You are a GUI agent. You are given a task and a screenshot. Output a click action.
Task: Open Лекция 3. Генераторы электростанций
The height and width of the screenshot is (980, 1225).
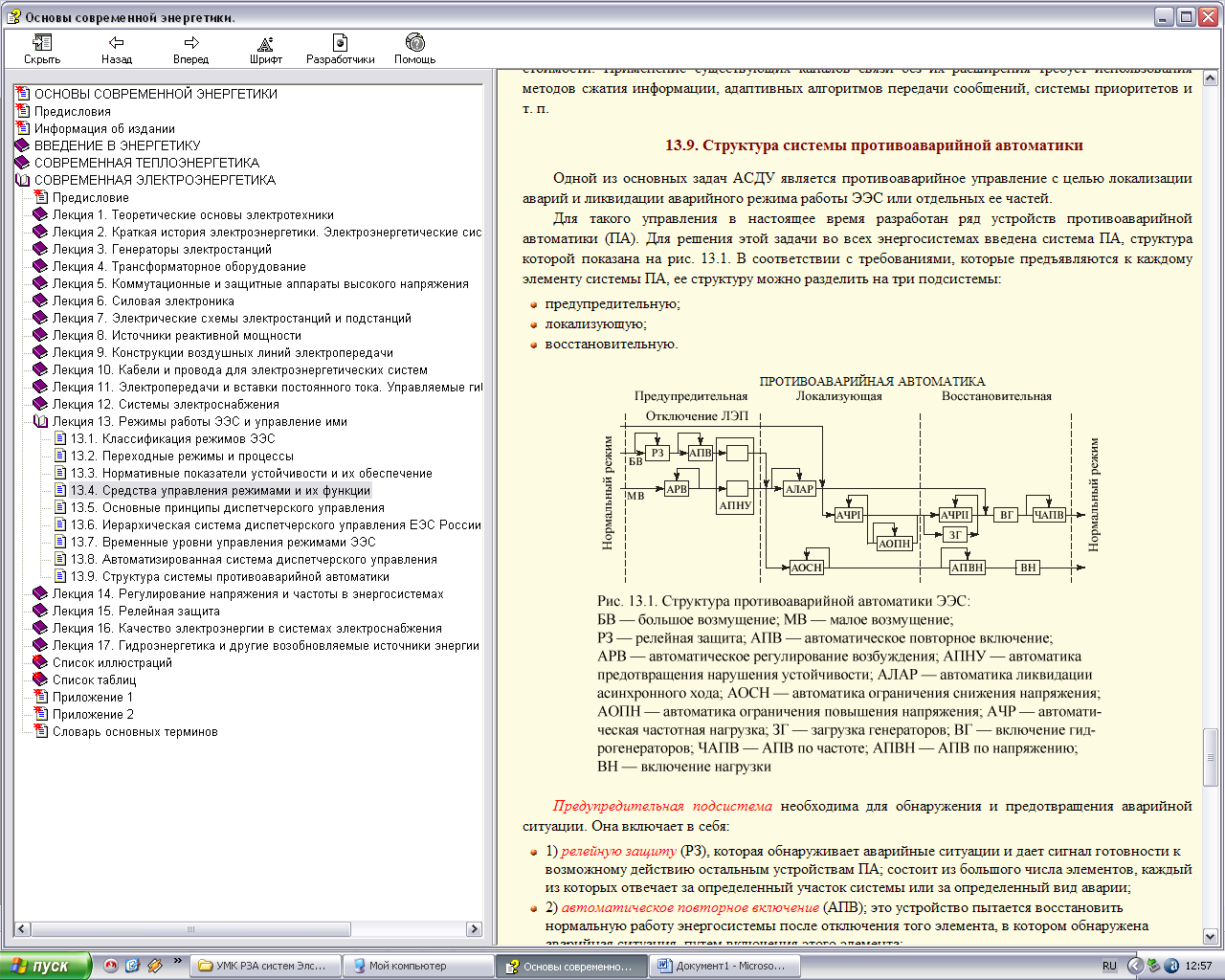[162, 249]
